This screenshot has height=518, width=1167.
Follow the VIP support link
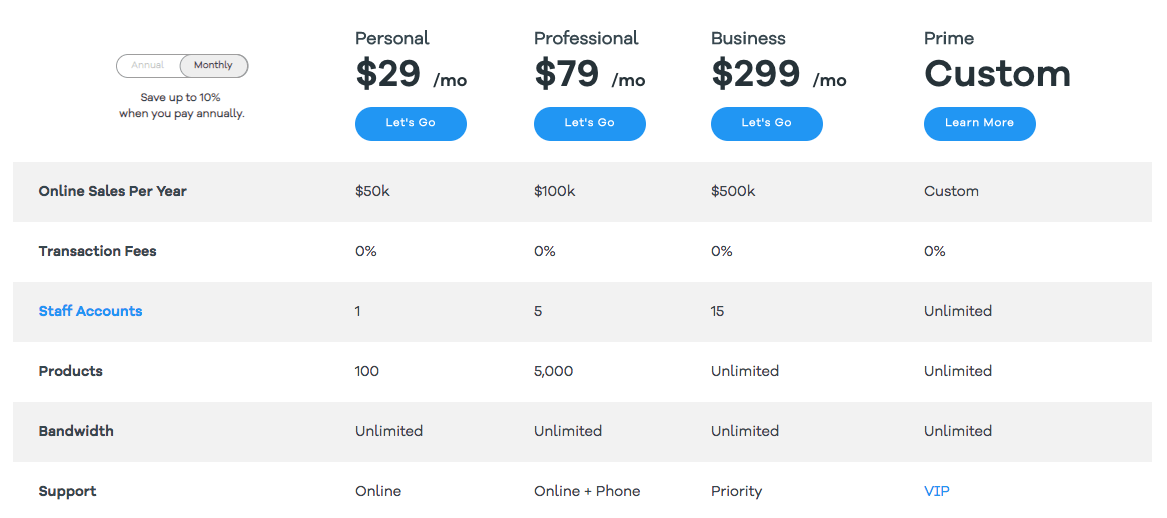(936, 491)
